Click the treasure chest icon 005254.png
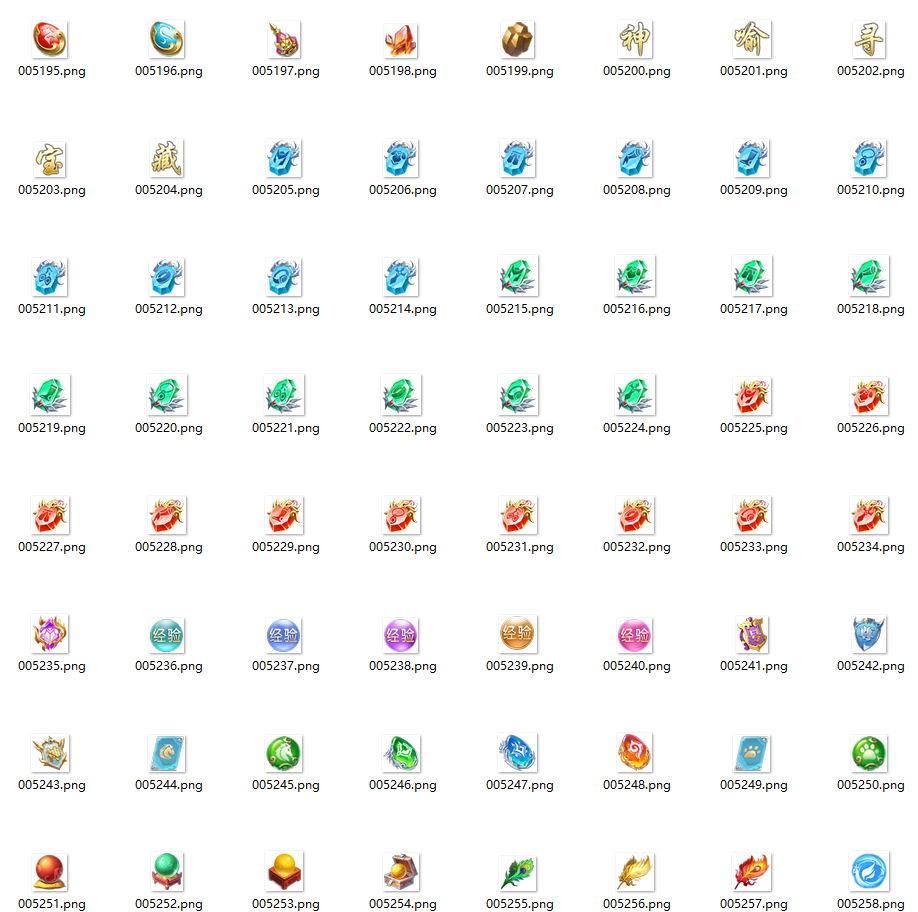 pos(401,871)
